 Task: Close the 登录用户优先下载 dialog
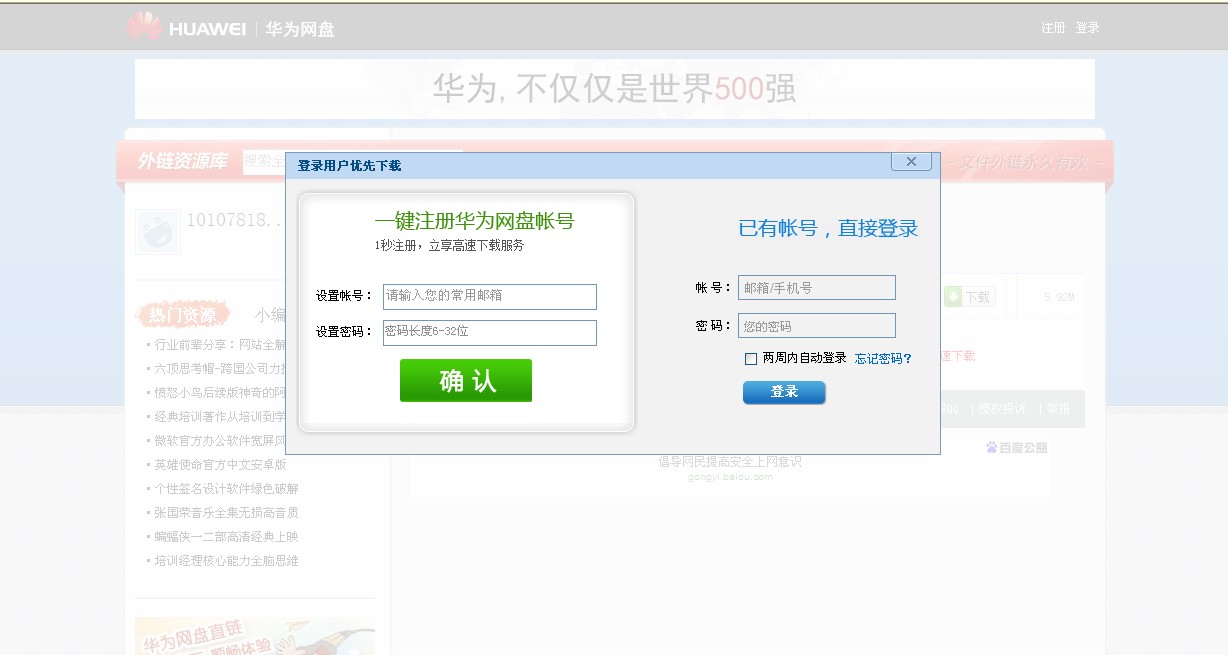tap(911, 161)
